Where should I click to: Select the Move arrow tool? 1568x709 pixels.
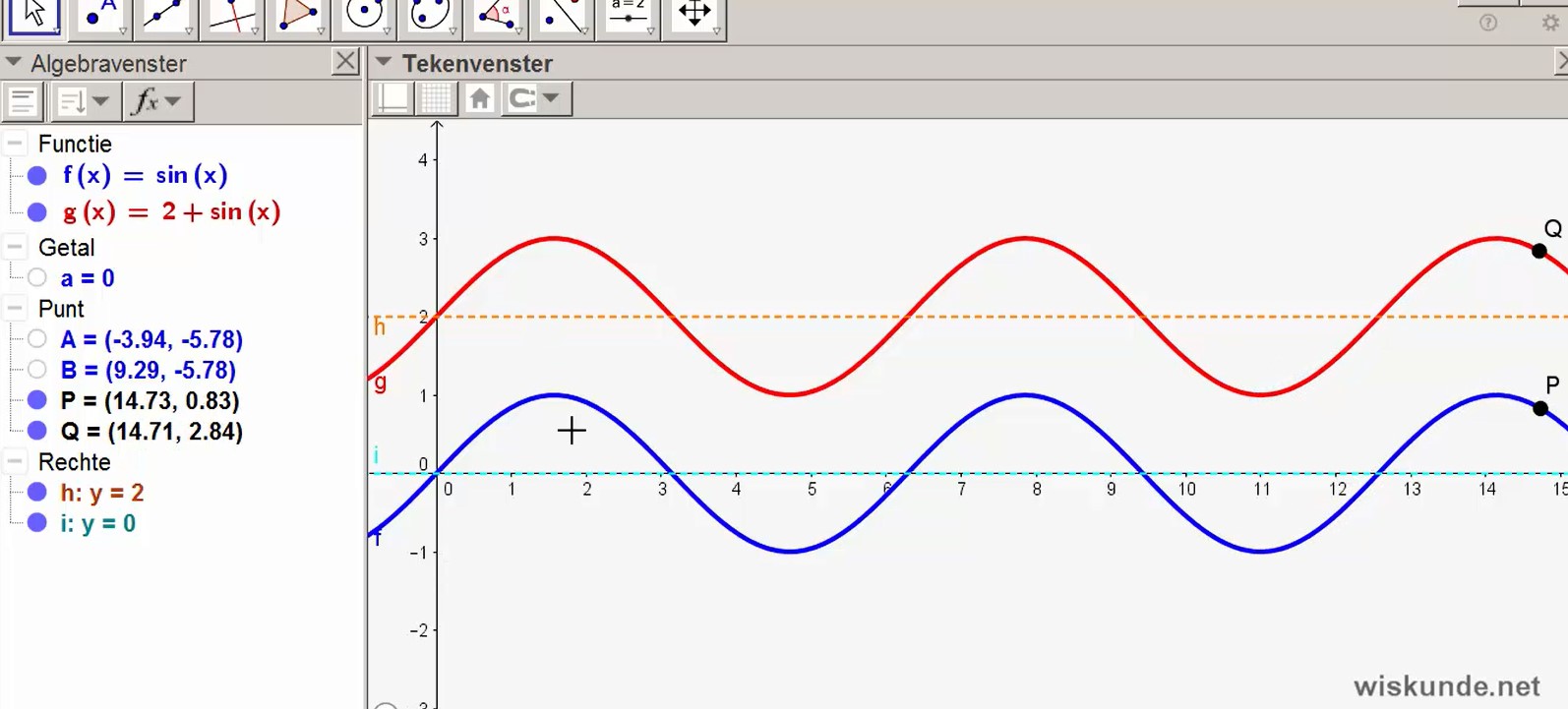pos(34,17)
